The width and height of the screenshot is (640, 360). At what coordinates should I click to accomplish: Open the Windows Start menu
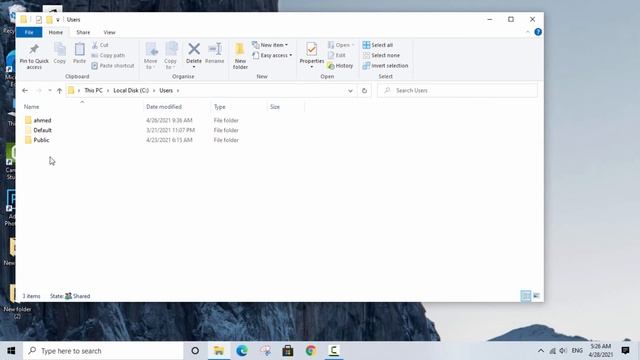(x=11, y=351)
